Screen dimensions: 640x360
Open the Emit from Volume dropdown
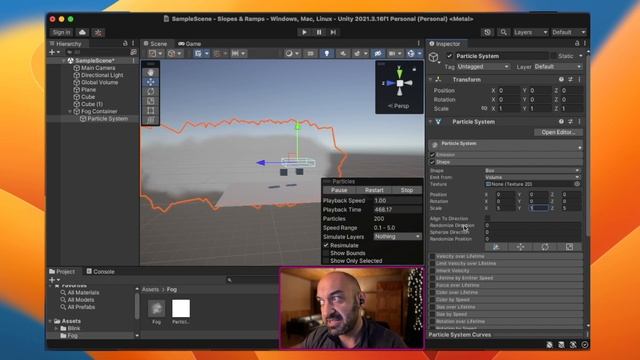click(532, 178)
